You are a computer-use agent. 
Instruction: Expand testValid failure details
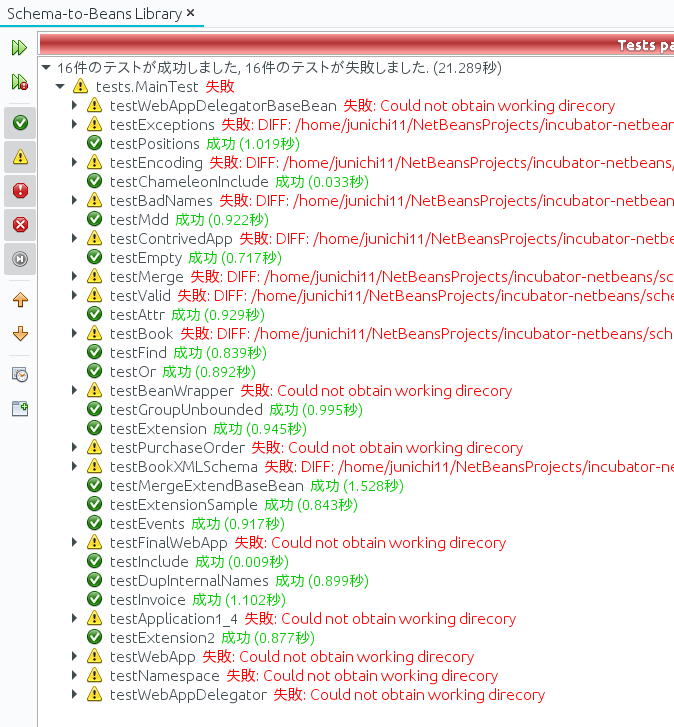[x=74, y=295]
